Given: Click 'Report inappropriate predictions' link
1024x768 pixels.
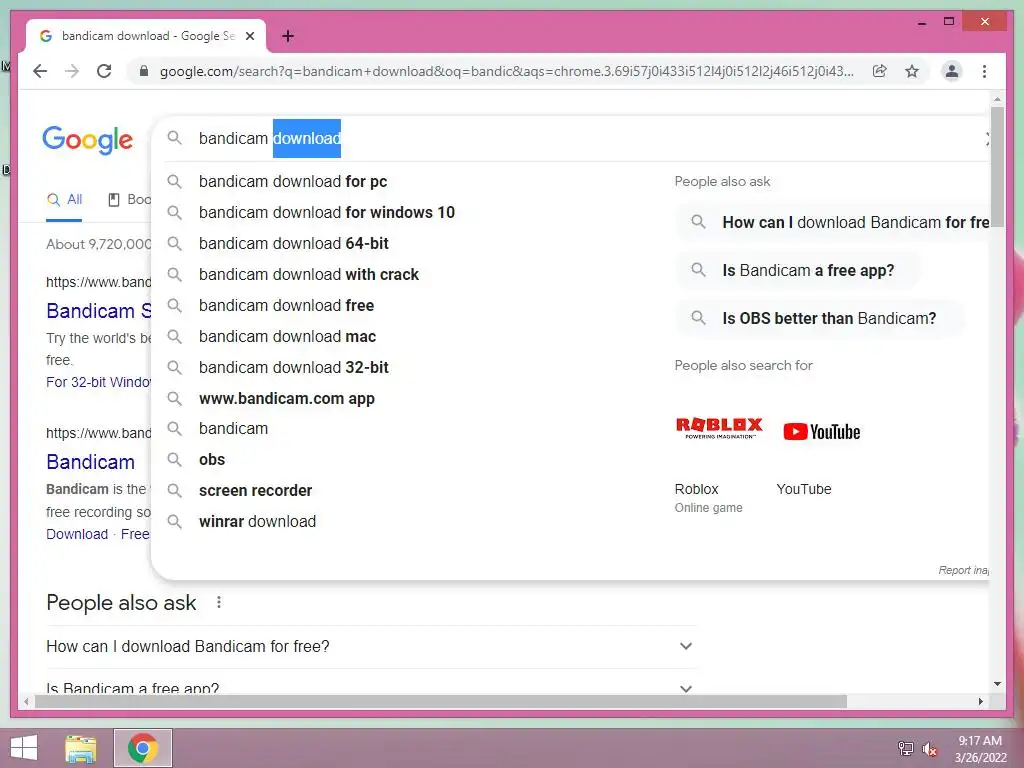Looking at the screenshot, I should pos(963,570).
